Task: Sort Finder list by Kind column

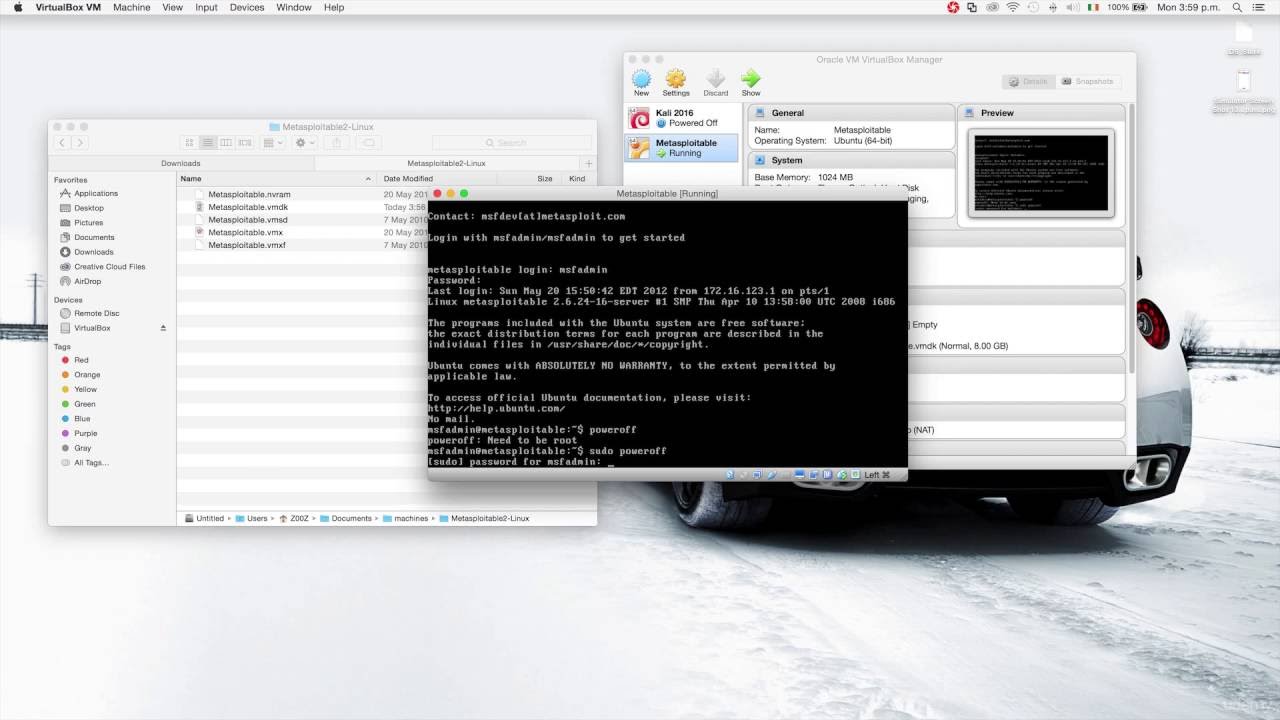Action: (x=577, y=179)
